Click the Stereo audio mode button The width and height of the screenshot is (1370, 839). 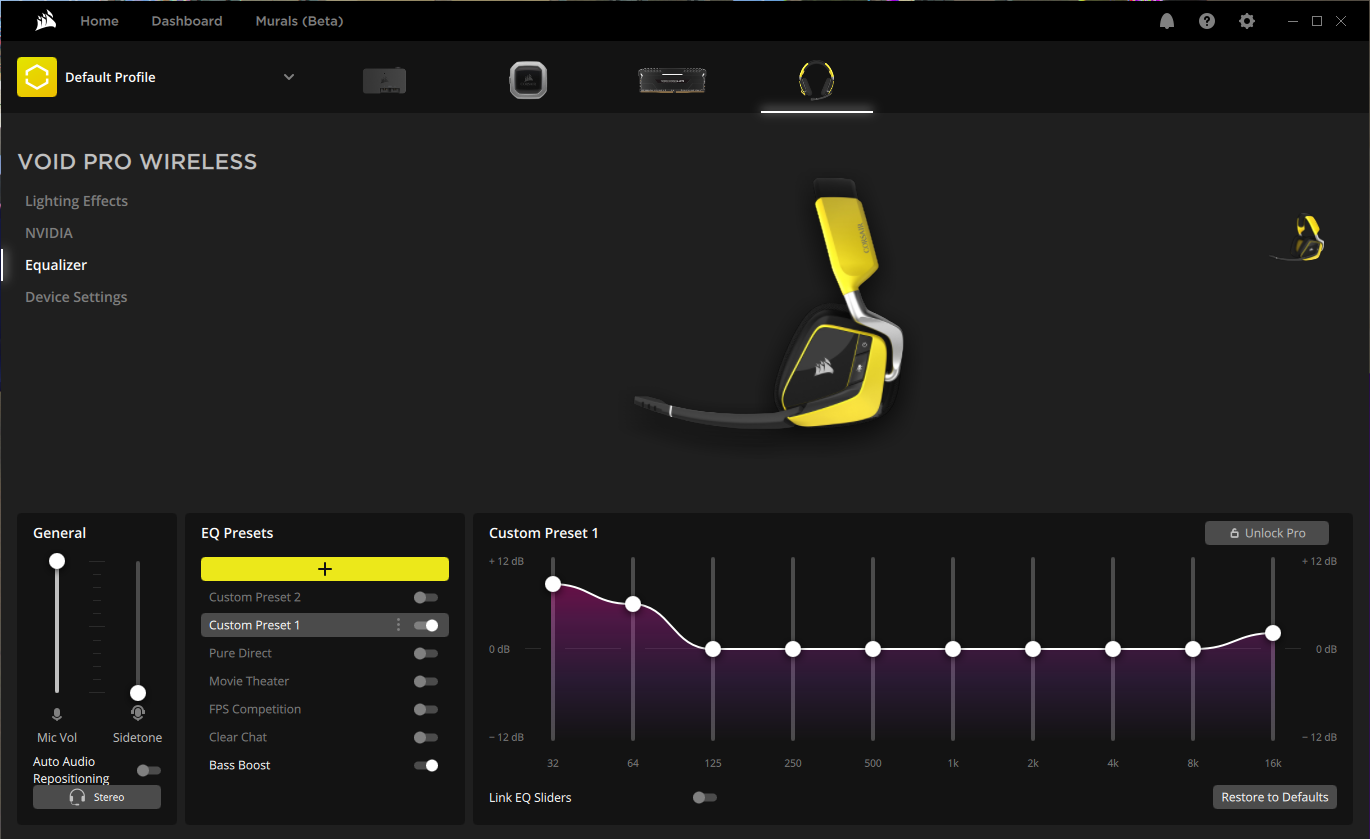pyautogui.click(x=97, y=797)
